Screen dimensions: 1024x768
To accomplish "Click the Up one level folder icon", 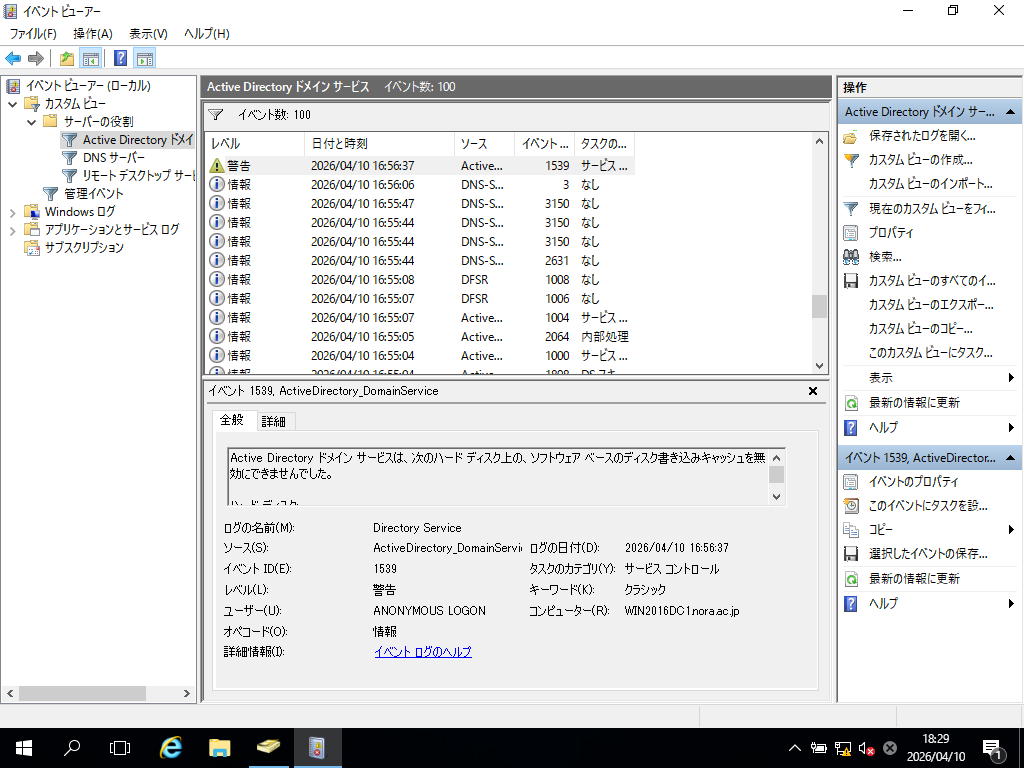I will coord(67,59).
